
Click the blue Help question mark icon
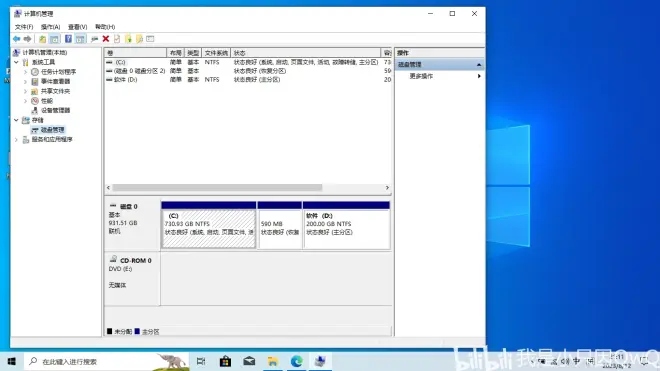point(68,39)
